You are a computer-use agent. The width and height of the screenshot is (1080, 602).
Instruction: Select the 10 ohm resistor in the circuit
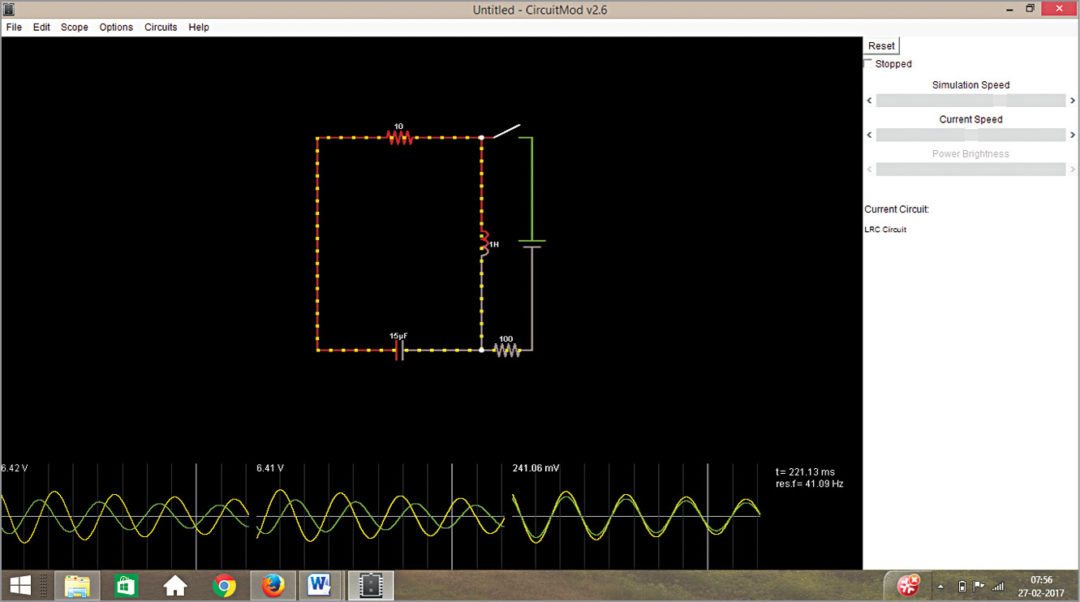pos(399,136)
